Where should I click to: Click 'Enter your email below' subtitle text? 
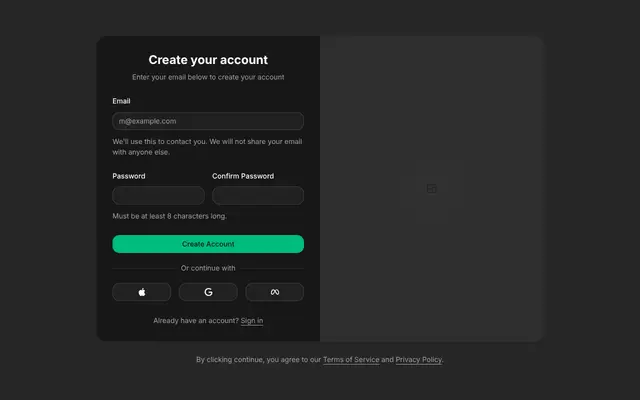point(208,77)
